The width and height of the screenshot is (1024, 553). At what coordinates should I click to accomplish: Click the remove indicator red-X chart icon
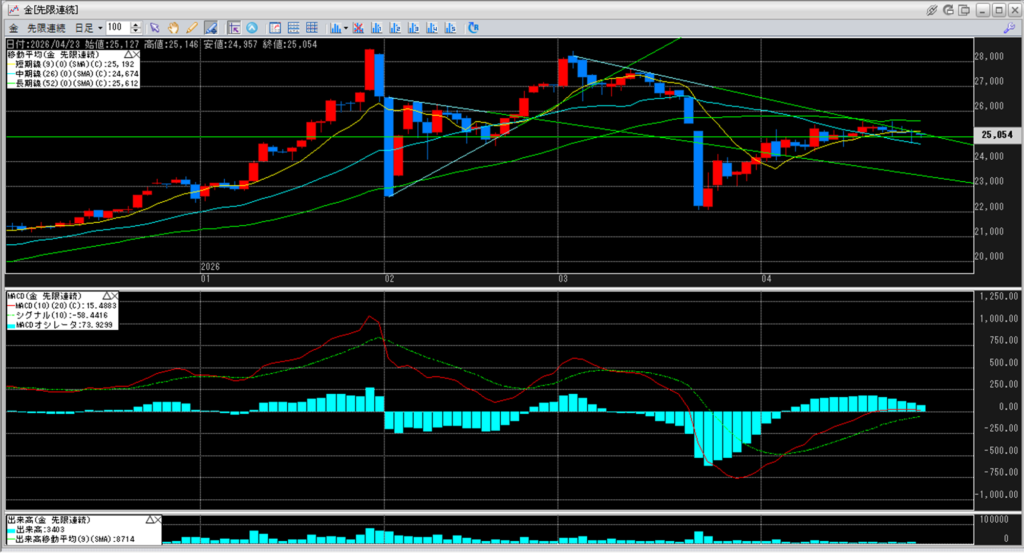[358, 28]
